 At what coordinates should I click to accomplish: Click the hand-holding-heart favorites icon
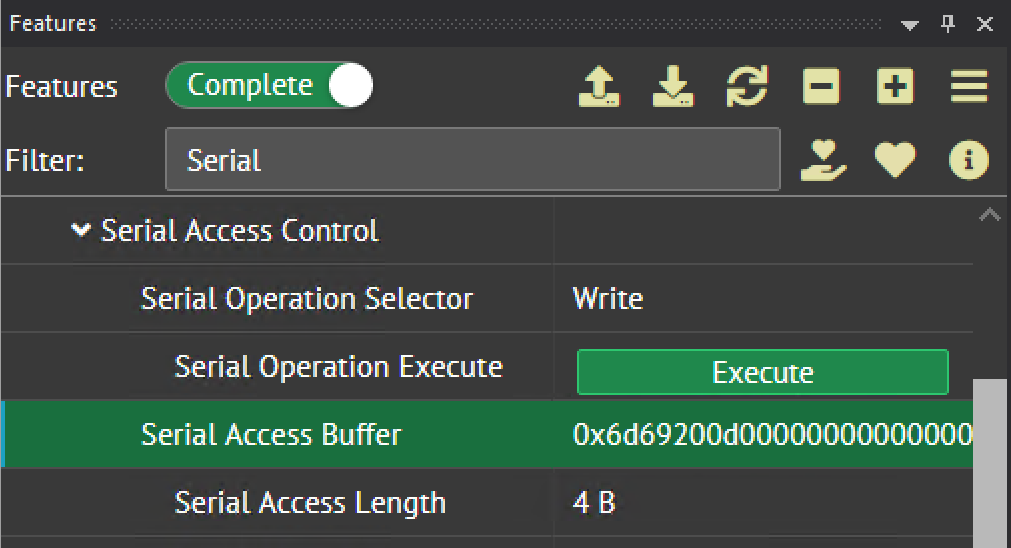824,160
